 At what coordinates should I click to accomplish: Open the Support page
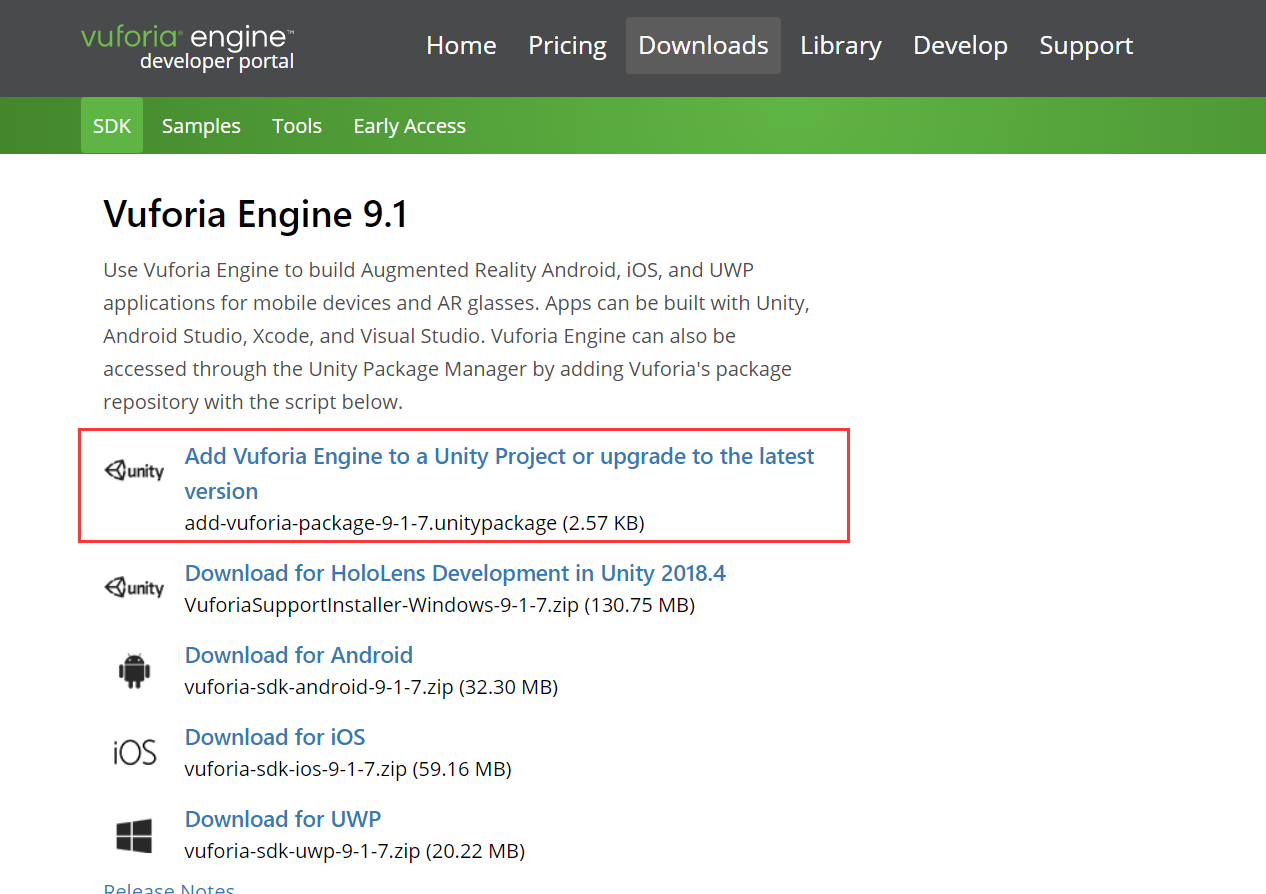[1086, 45]
